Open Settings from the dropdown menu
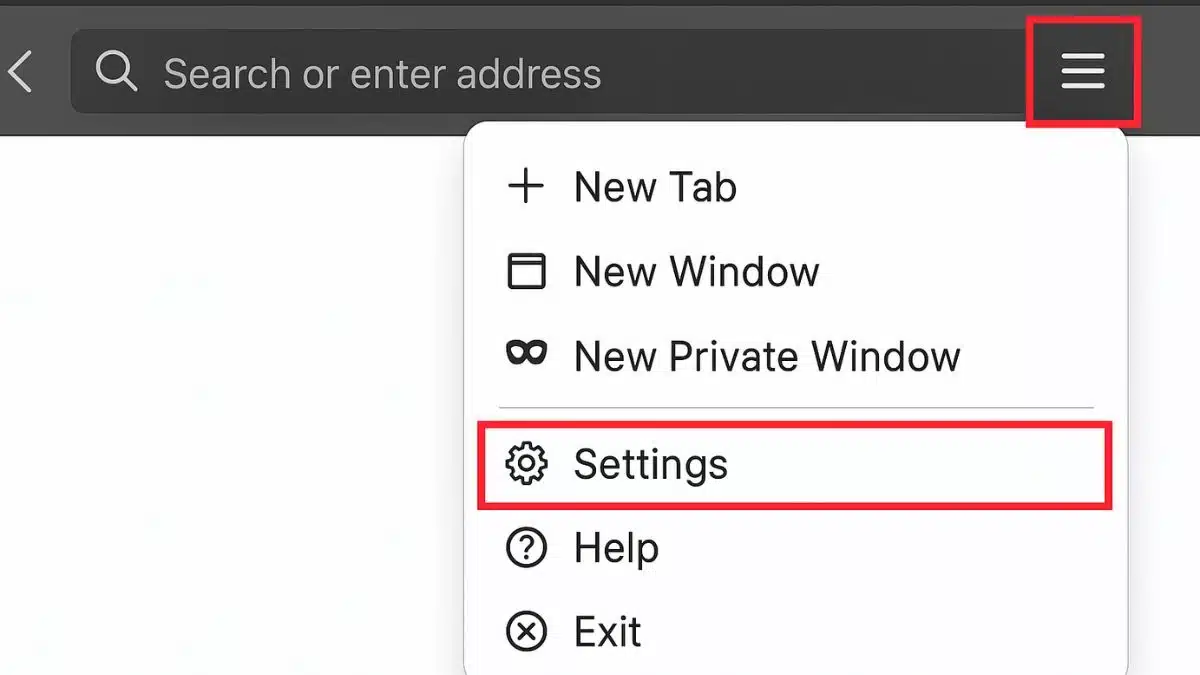 (x=651, y=463)
